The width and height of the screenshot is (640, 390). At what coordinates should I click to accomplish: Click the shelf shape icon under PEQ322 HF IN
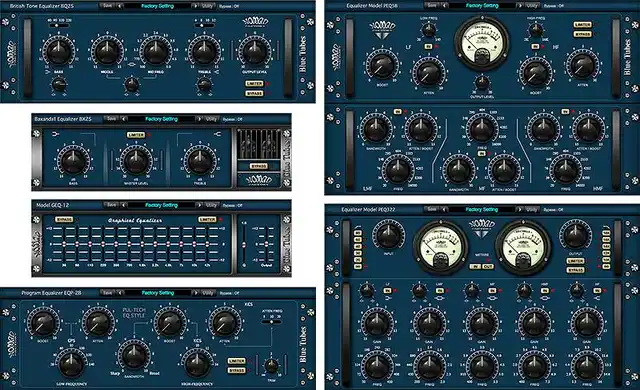click(597, 298)
